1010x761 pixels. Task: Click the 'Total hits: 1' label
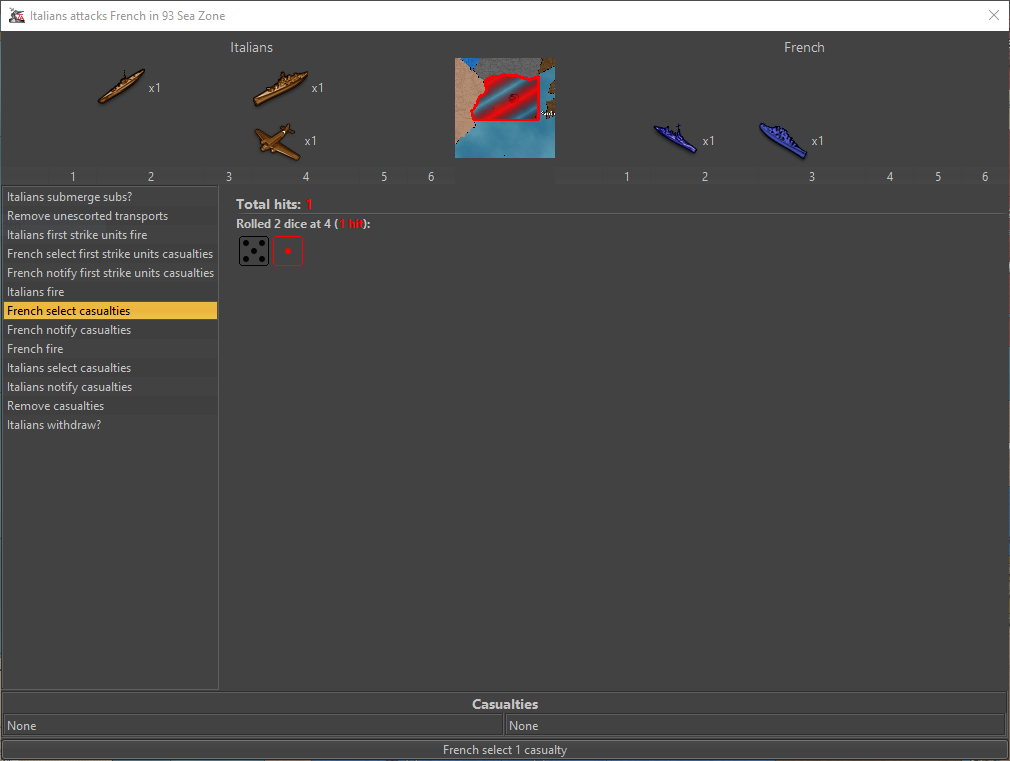[x=274, y=204]
